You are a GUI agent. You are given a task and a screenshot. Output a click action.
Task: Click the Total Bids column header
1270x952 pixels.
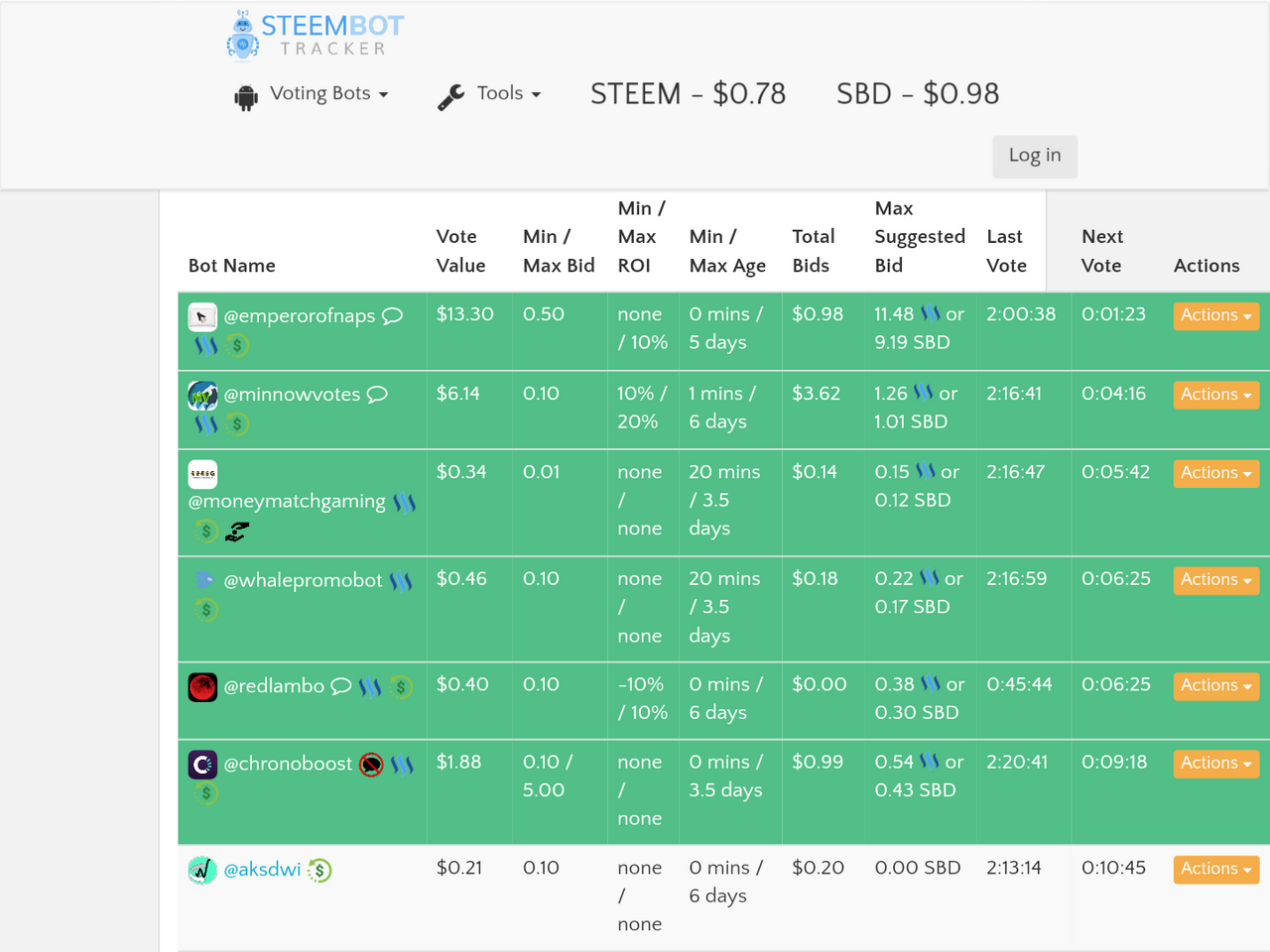[813, 251]
